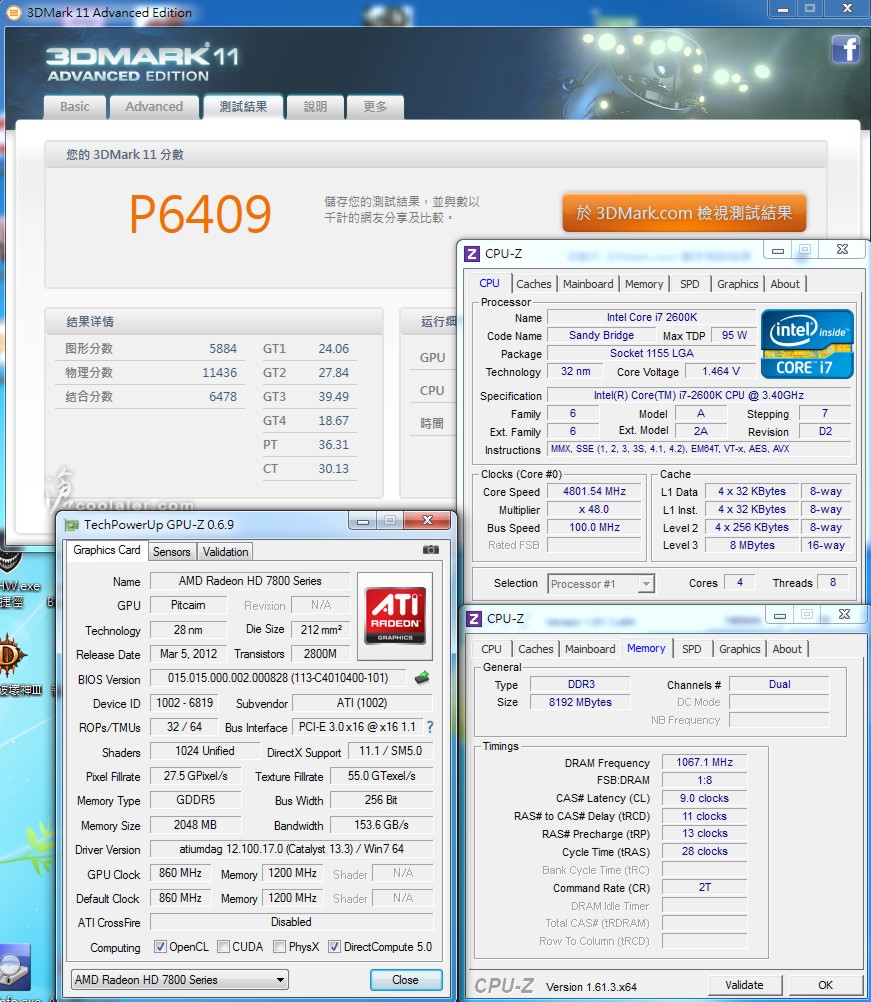Screen dimensions: 871x1002
Task: Click the physics score value 11436
Action: pyautogui.click(x=219, y=373)
